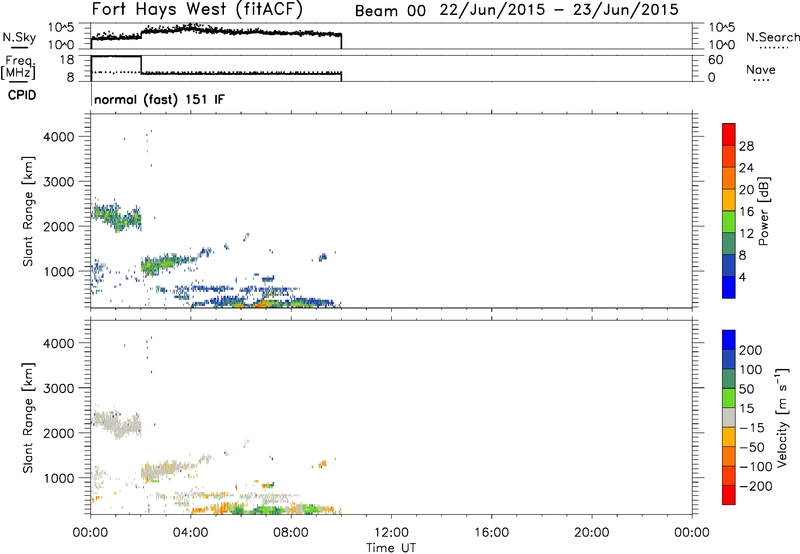Click the 'Nave' legend label
Image resolution: width=800 pixels, height=554 pixels.
point(761,70)
